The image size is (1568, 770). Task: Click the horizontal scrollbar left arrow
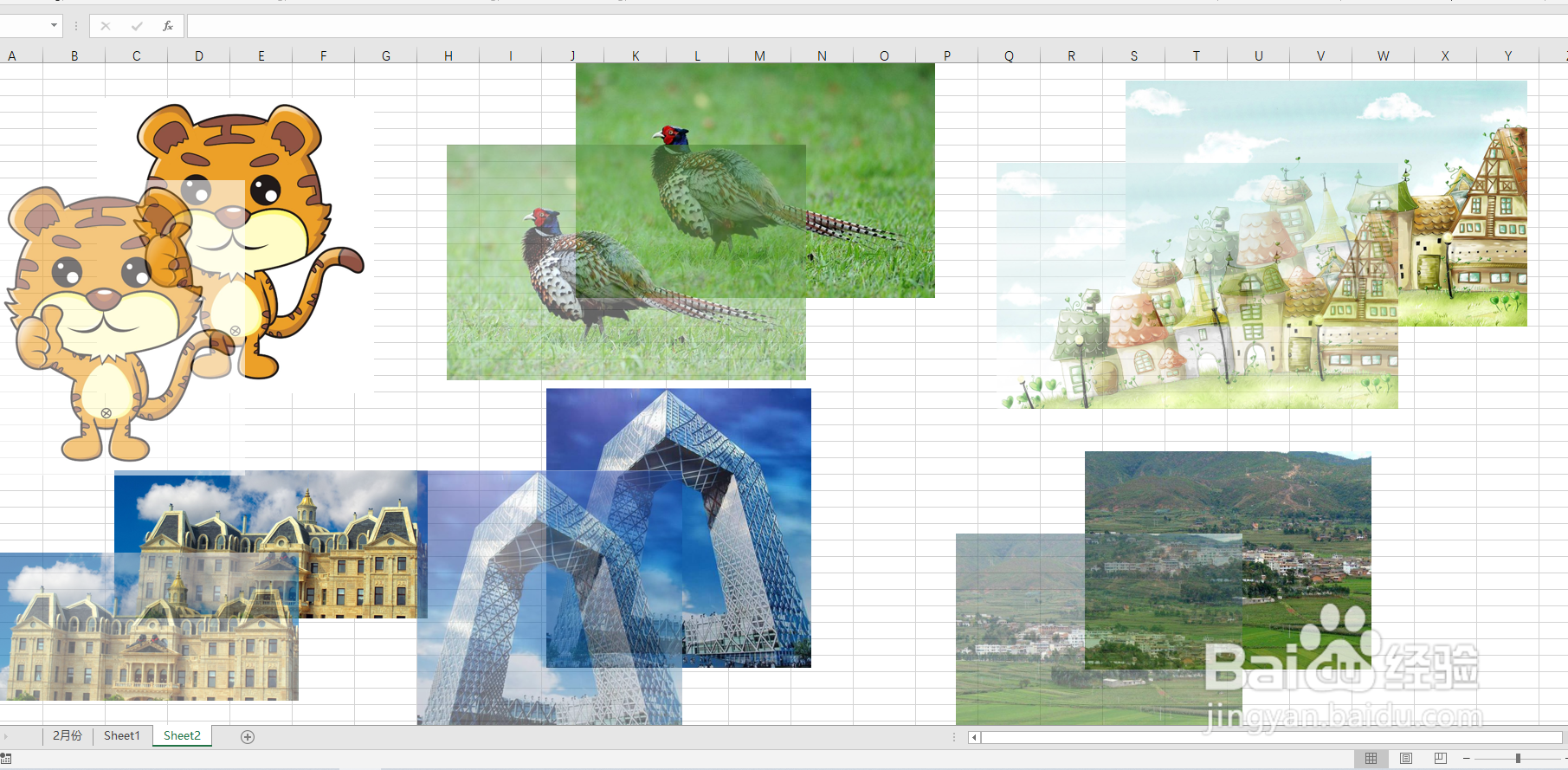pyautogui.click(x=974, y=738)
